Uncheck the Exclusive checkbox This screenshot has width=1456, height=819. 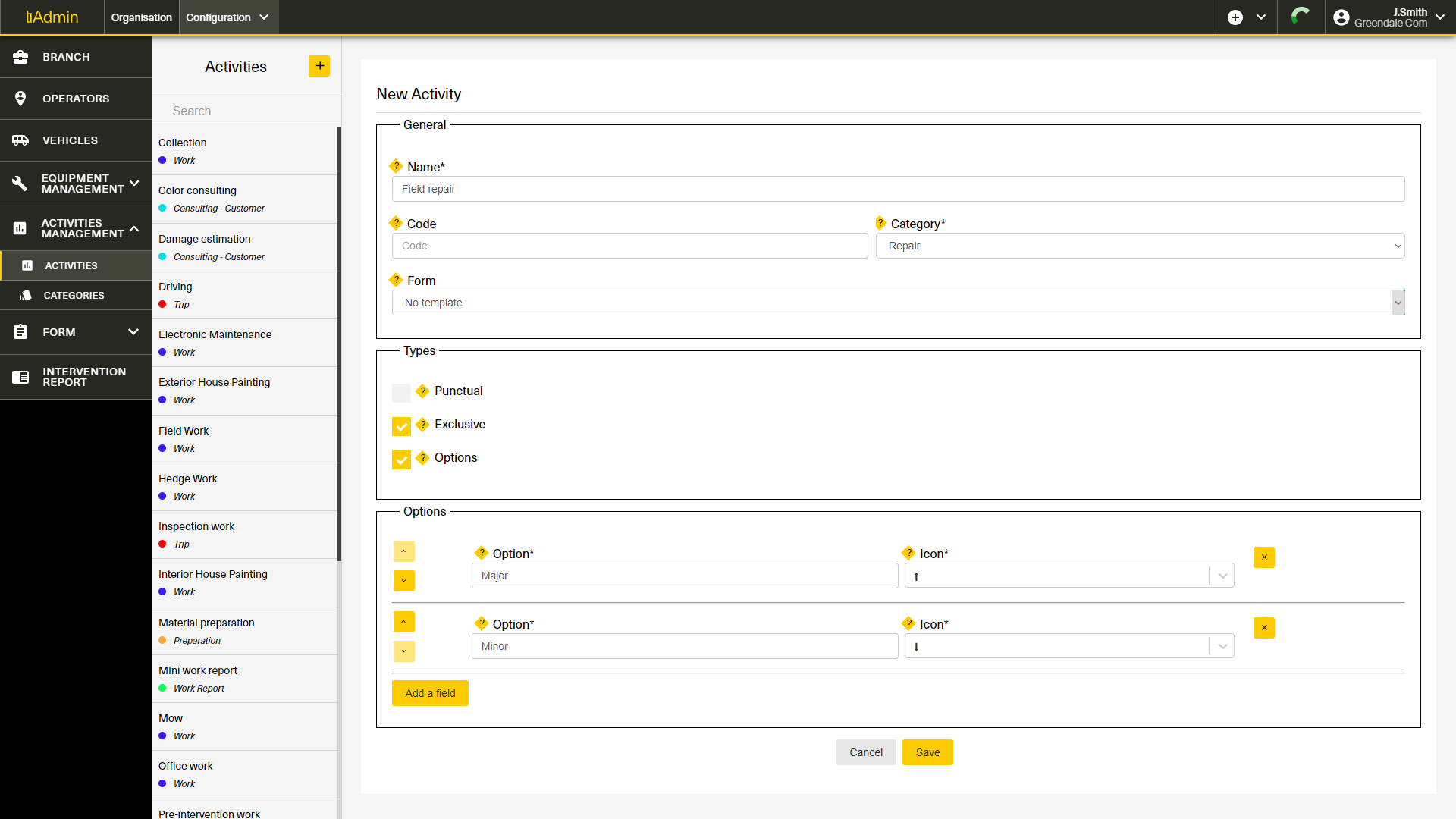tap(401, 426)
